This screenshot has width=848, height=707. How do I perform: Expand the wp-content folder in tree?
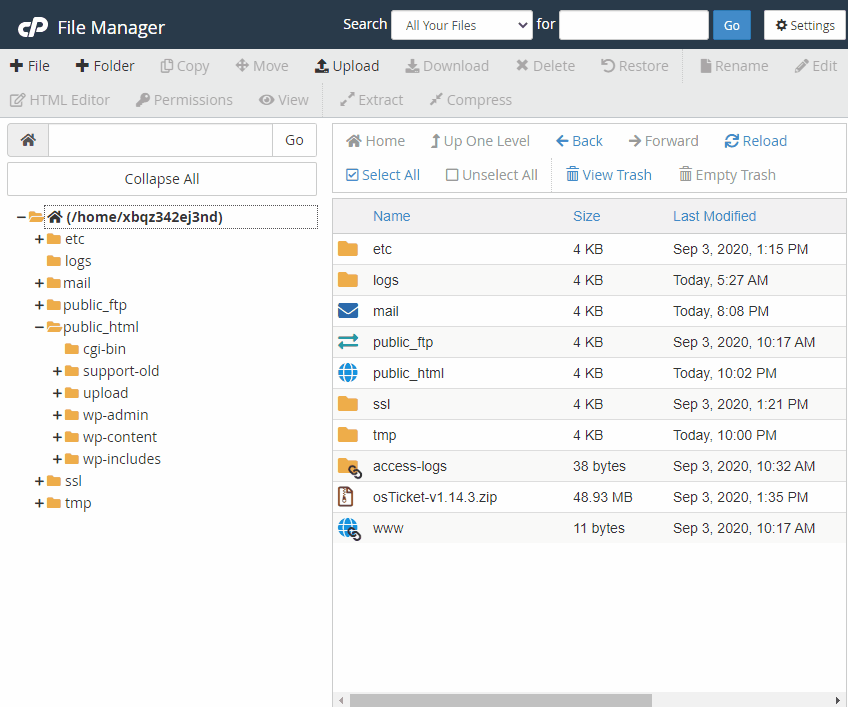pyautogui.click(x=57, y=437)
